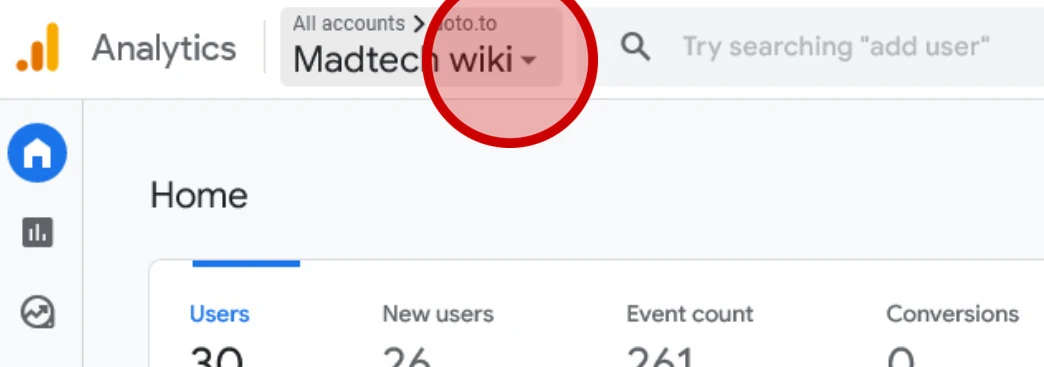Open the Reports bar chart sidebar icon

click(x=37, y=232)
